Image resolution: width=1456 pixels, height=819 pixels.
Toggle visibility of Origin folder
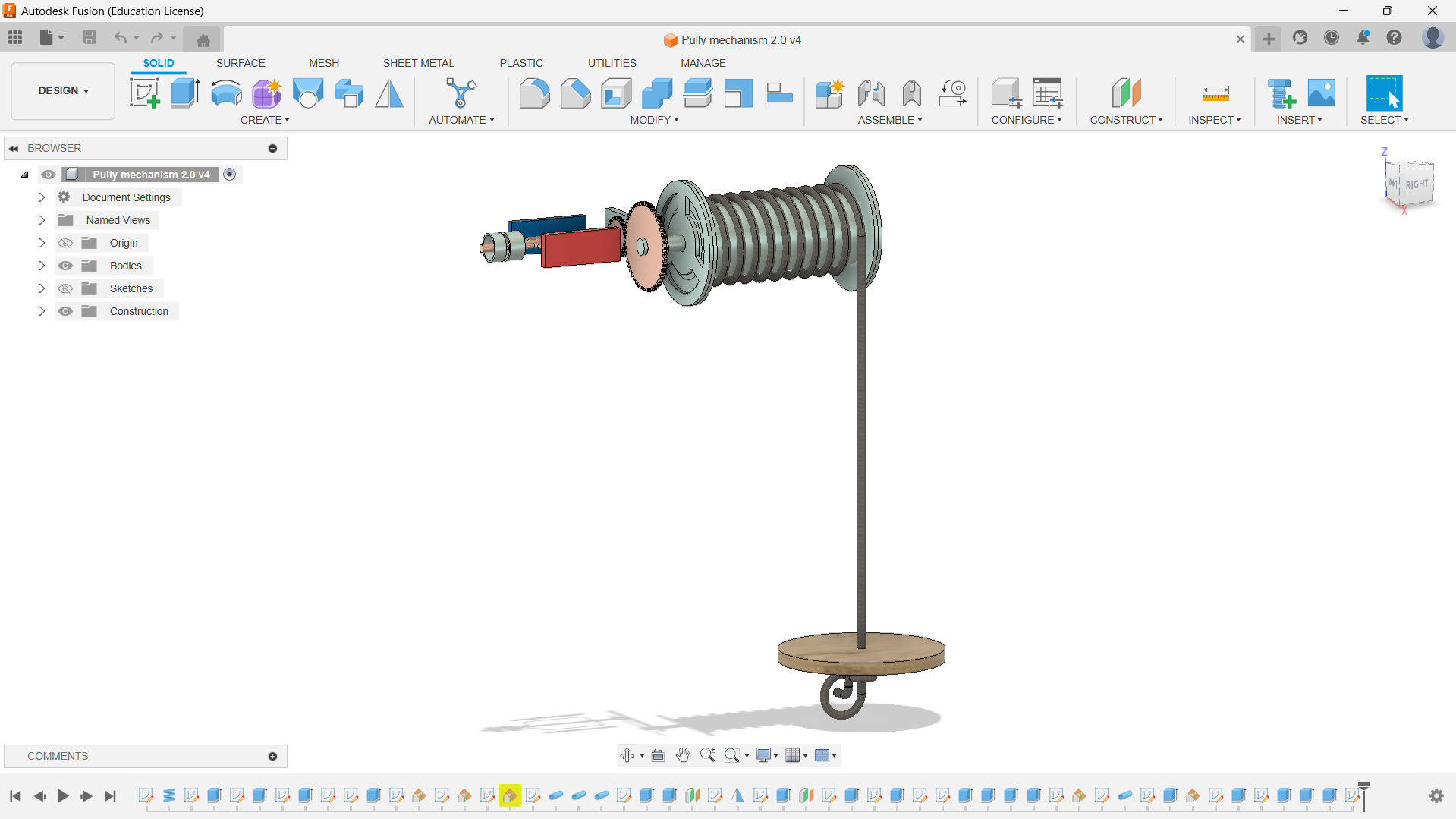[x=66, y=243]
